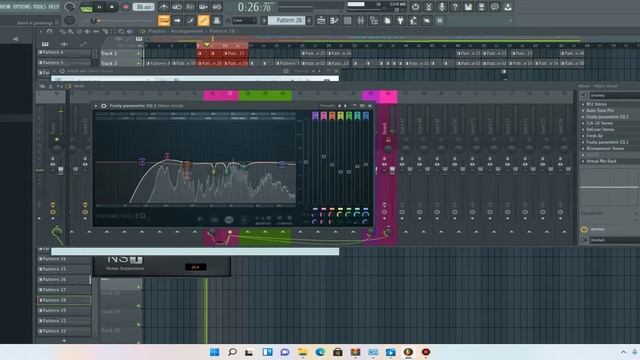The height and width of the screenshot is (360, 640).
Task: Open the Browser view icon
Action: [374, 20]
